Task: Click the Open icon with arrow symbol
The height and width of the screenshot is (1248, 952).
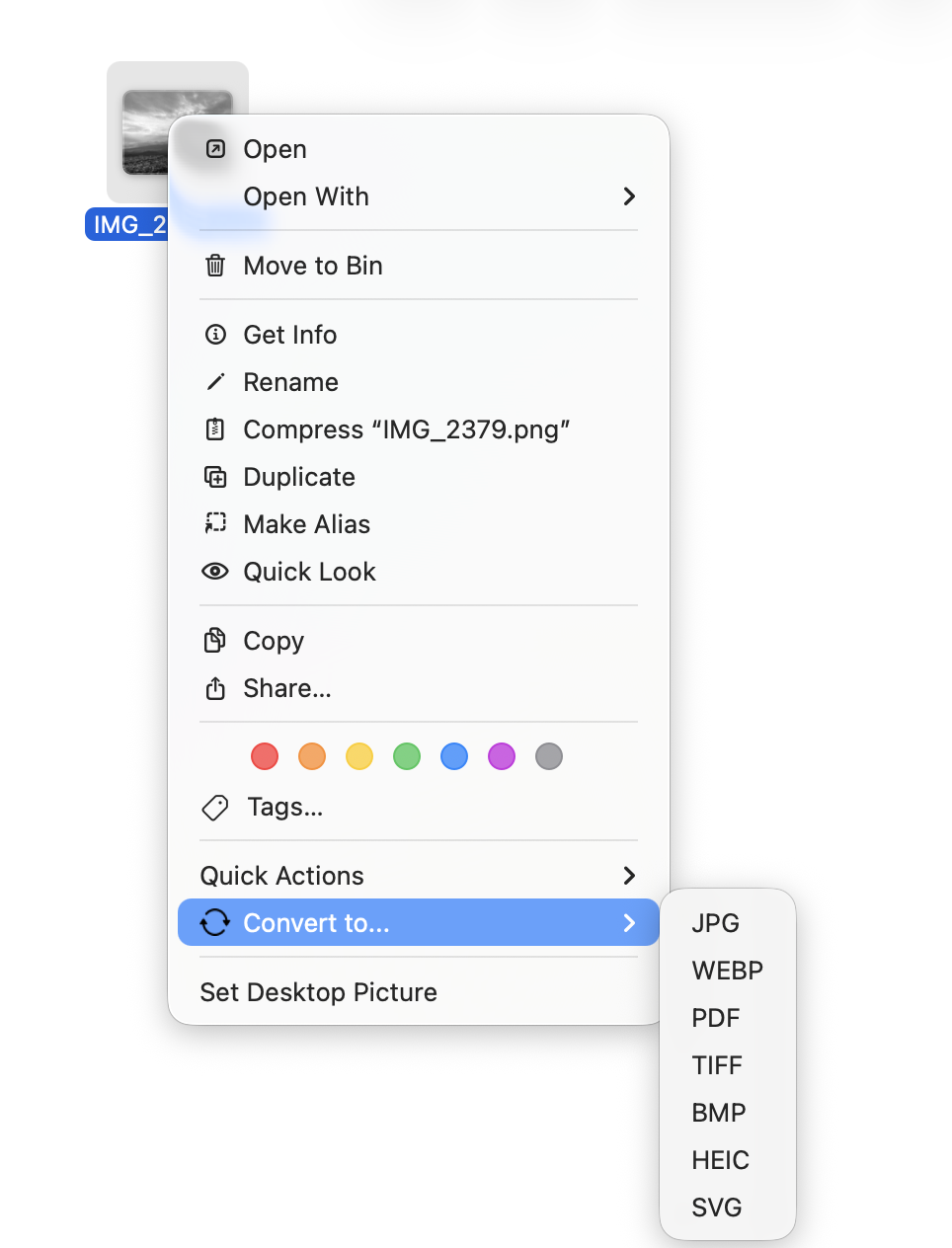Action: click(214, 149)
